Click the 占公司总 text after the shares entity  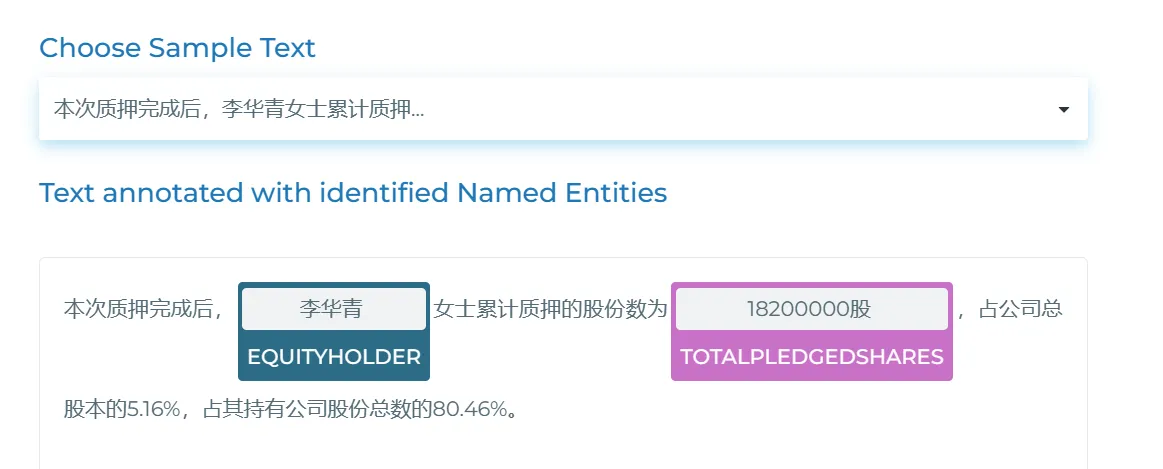point(1020,309)
